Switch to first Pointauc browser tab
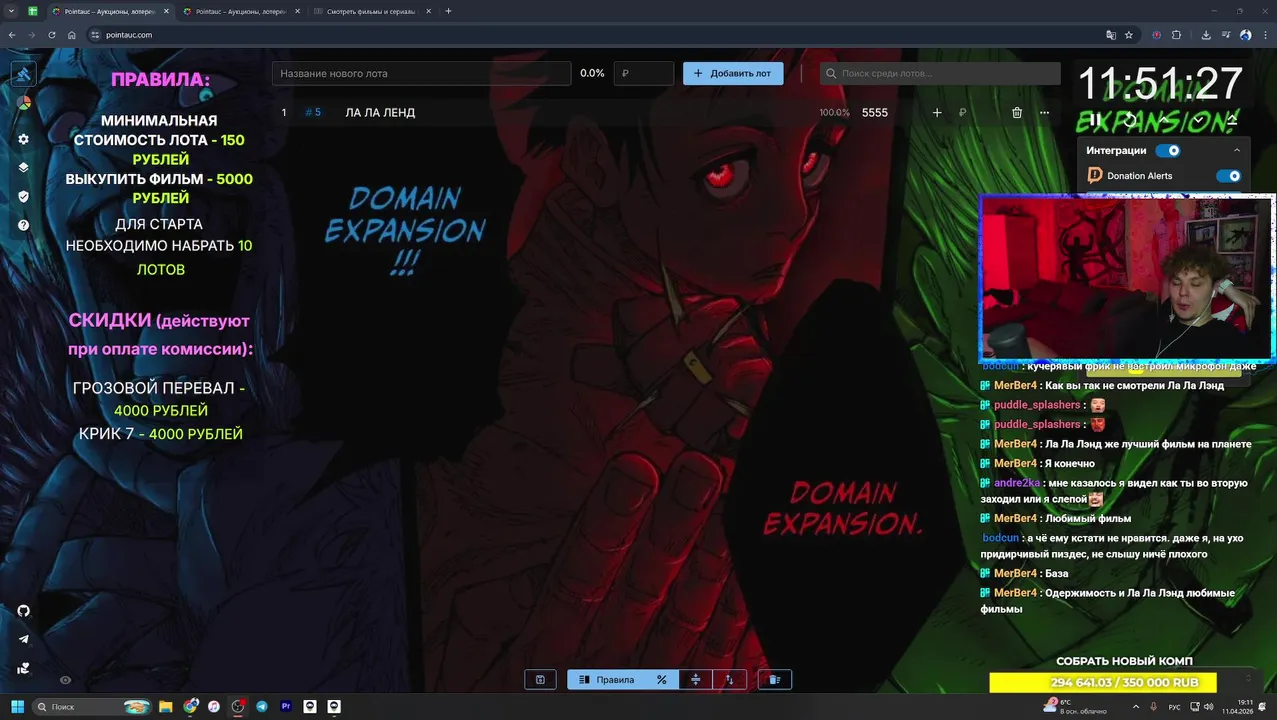1277x720 pixels. pyautogui.click(x=108, y=11)
